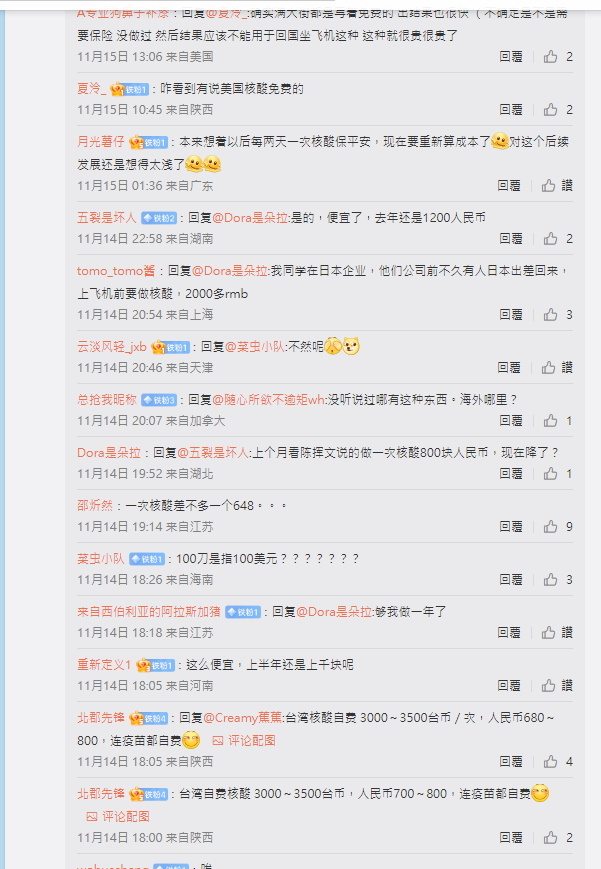601x869 pixels.
Task: Open 评论配图 link in 北郡先锋's 18:05 comment
Action: click(244, 740)
